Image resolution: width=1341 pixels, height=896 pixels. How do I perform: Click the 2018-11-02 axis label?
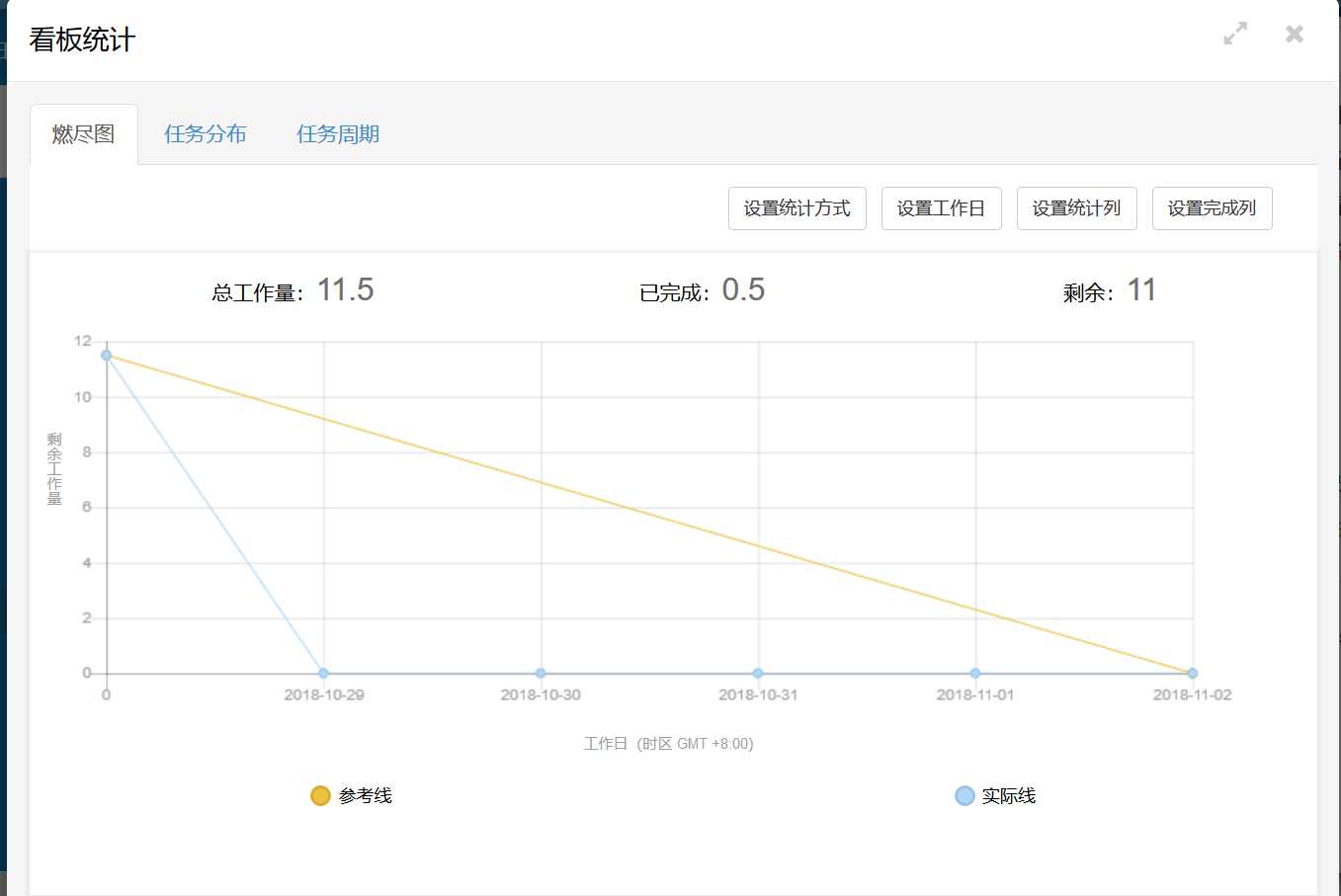click(x=1193, y=695)
